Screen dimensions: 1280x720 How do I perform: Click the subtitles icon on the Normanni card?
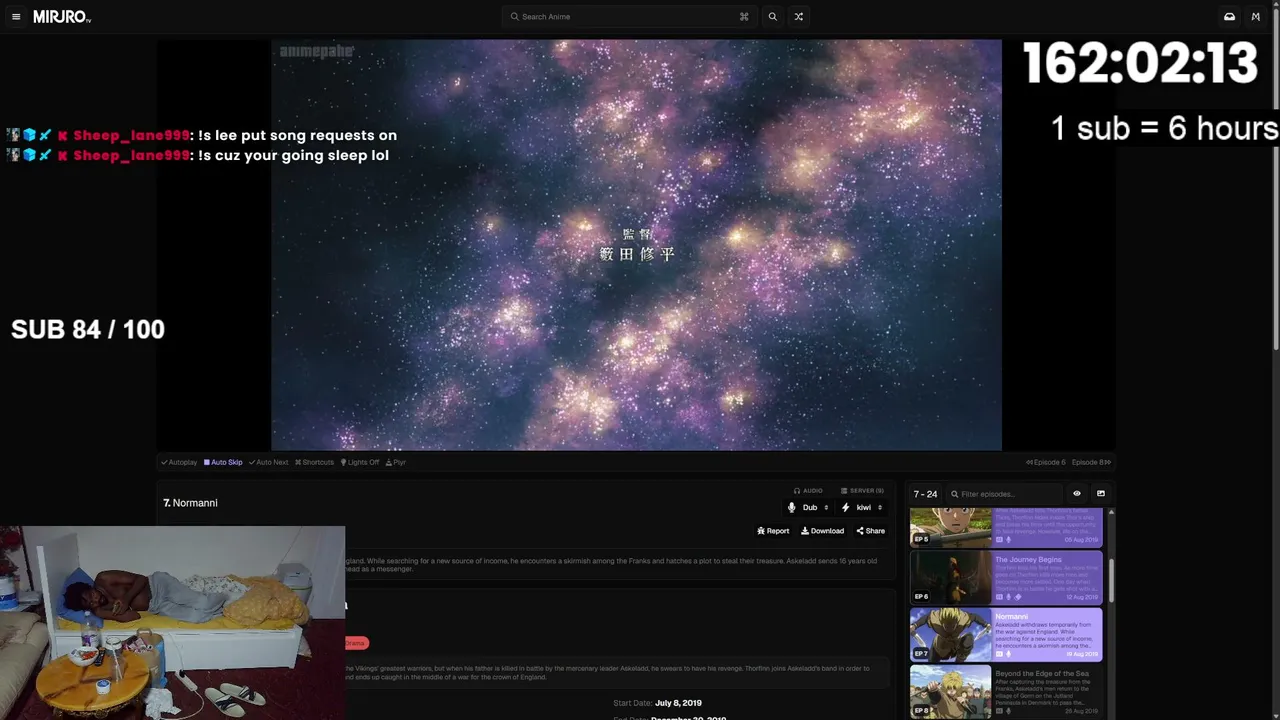[998, 654]
